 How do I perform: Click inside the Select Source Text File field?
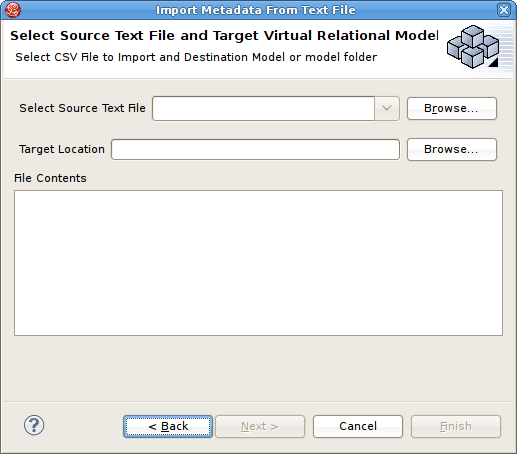(263, 108)
